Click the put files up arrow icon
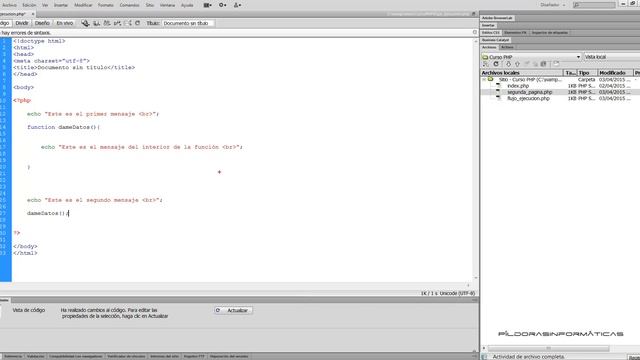The width and height of the screenshot is (640, 360). (518, 64)
